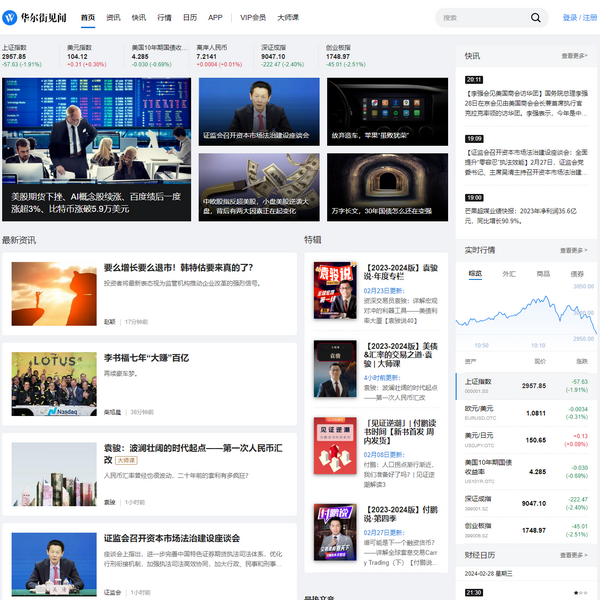600x600 pixels.
Task: Open the VIP会员 navigation item
Action: point(253,17)
